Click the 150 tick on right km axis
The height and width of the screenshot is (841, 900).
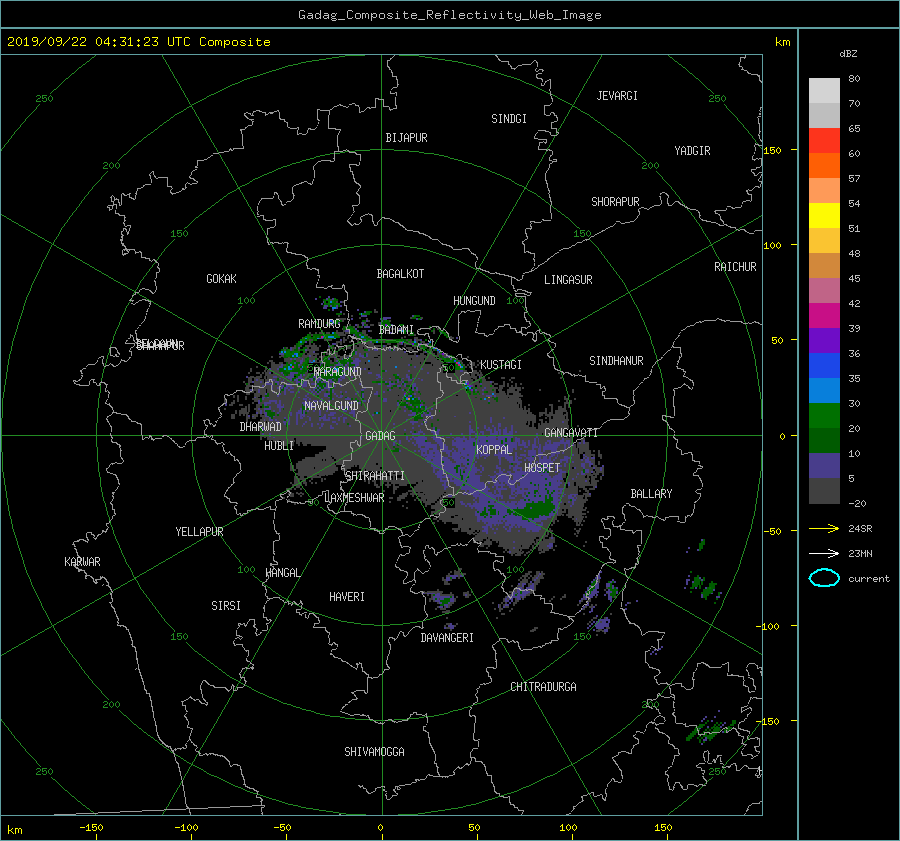(773, 150)
